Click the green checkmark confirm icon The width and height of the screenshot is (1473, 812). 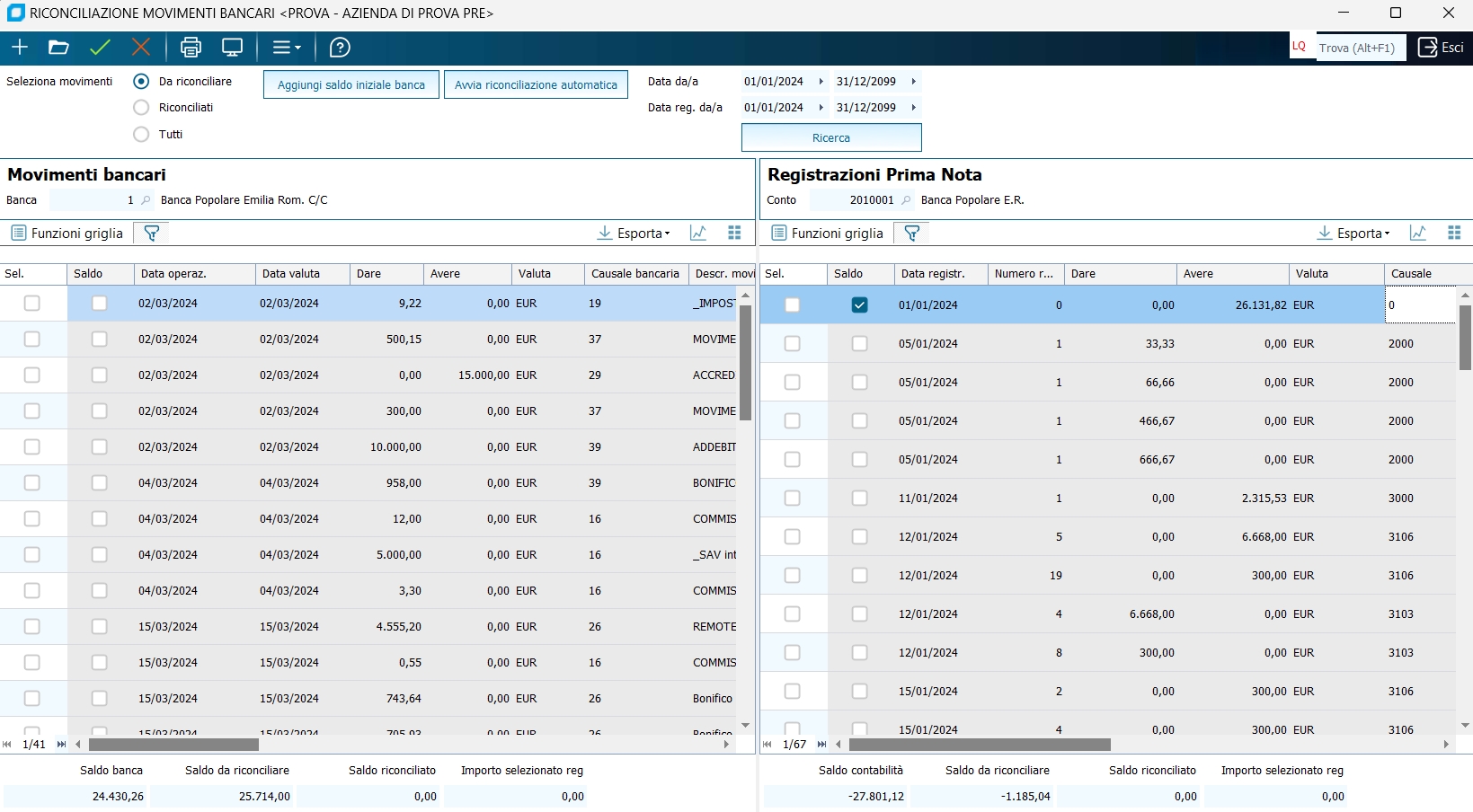[100, 48]
